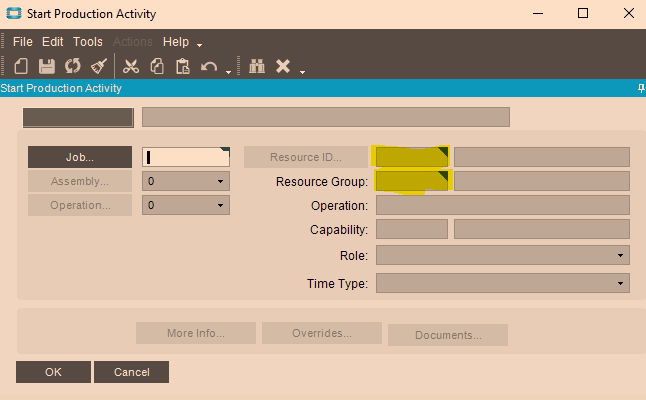Click the Capability description field
The height and width of the screenshot is (400, 646).
[x=542, y=229]
